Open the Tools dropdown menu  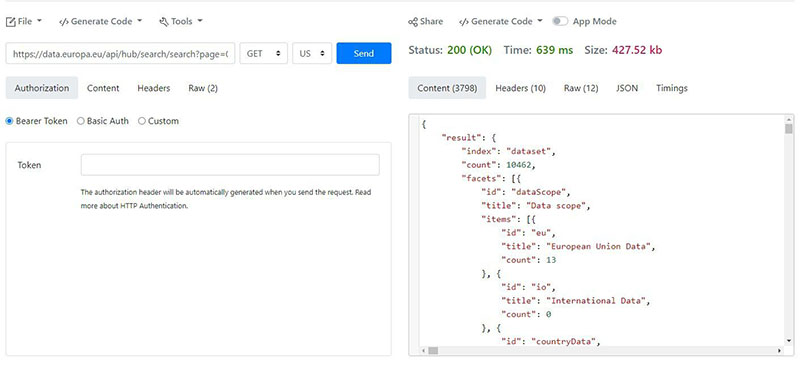181,21
